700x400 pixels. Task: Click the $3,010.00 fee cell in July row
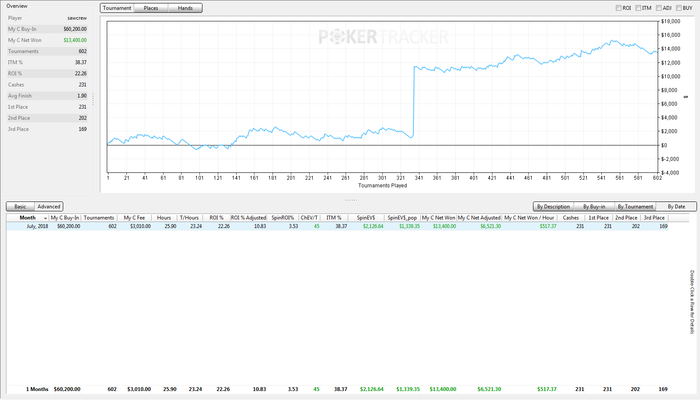coord(140,226)
